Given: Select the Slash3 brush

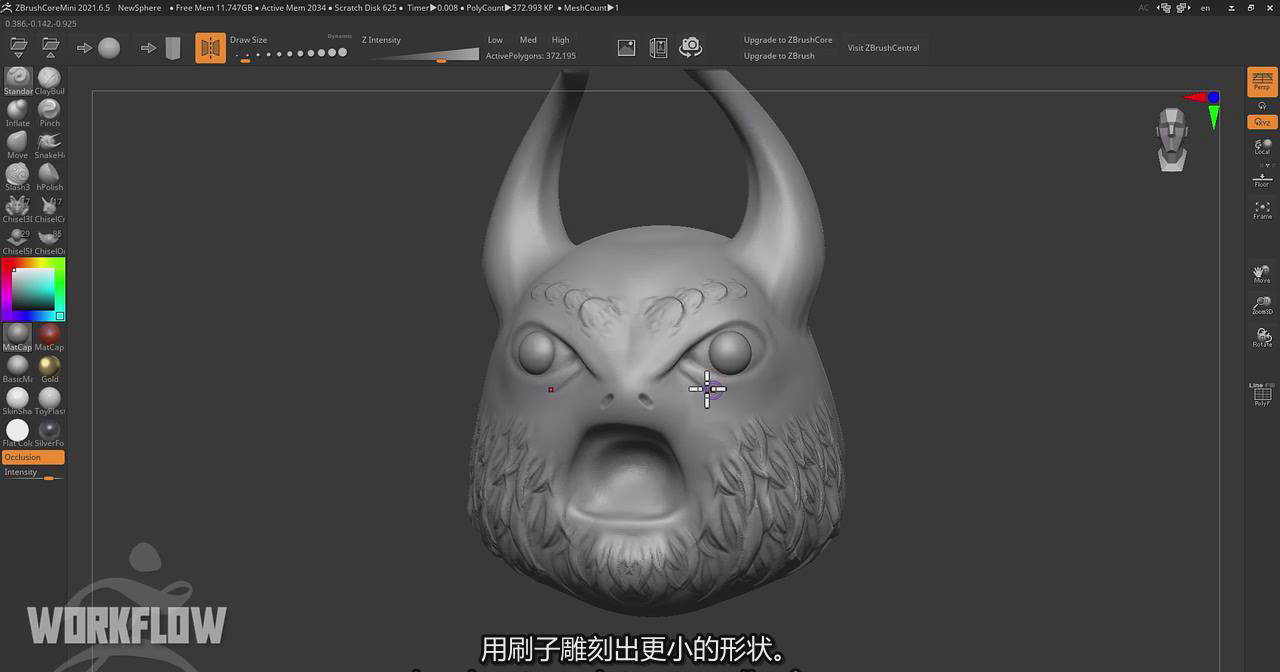Looking at the screenshot, I should [x=18, y=178].
